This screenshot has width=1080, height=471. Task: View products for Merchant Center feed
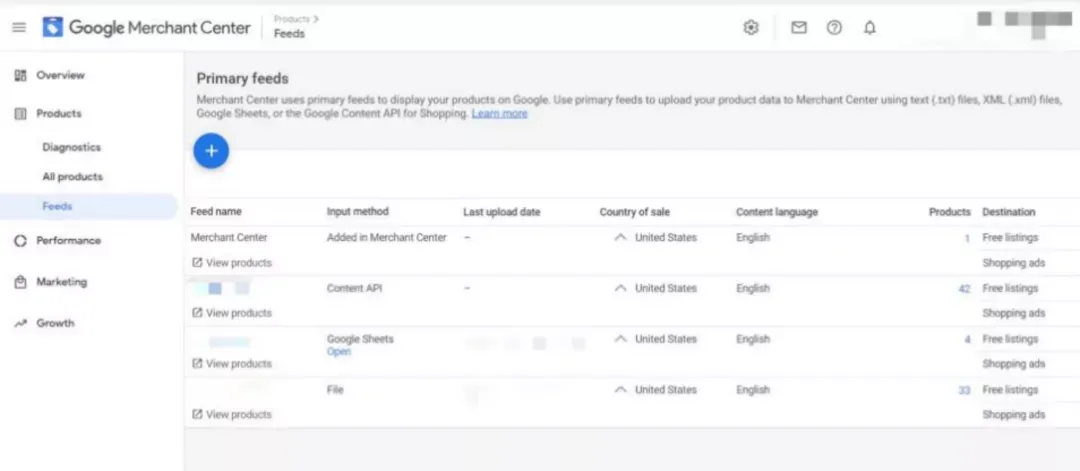tap(238, 263)
